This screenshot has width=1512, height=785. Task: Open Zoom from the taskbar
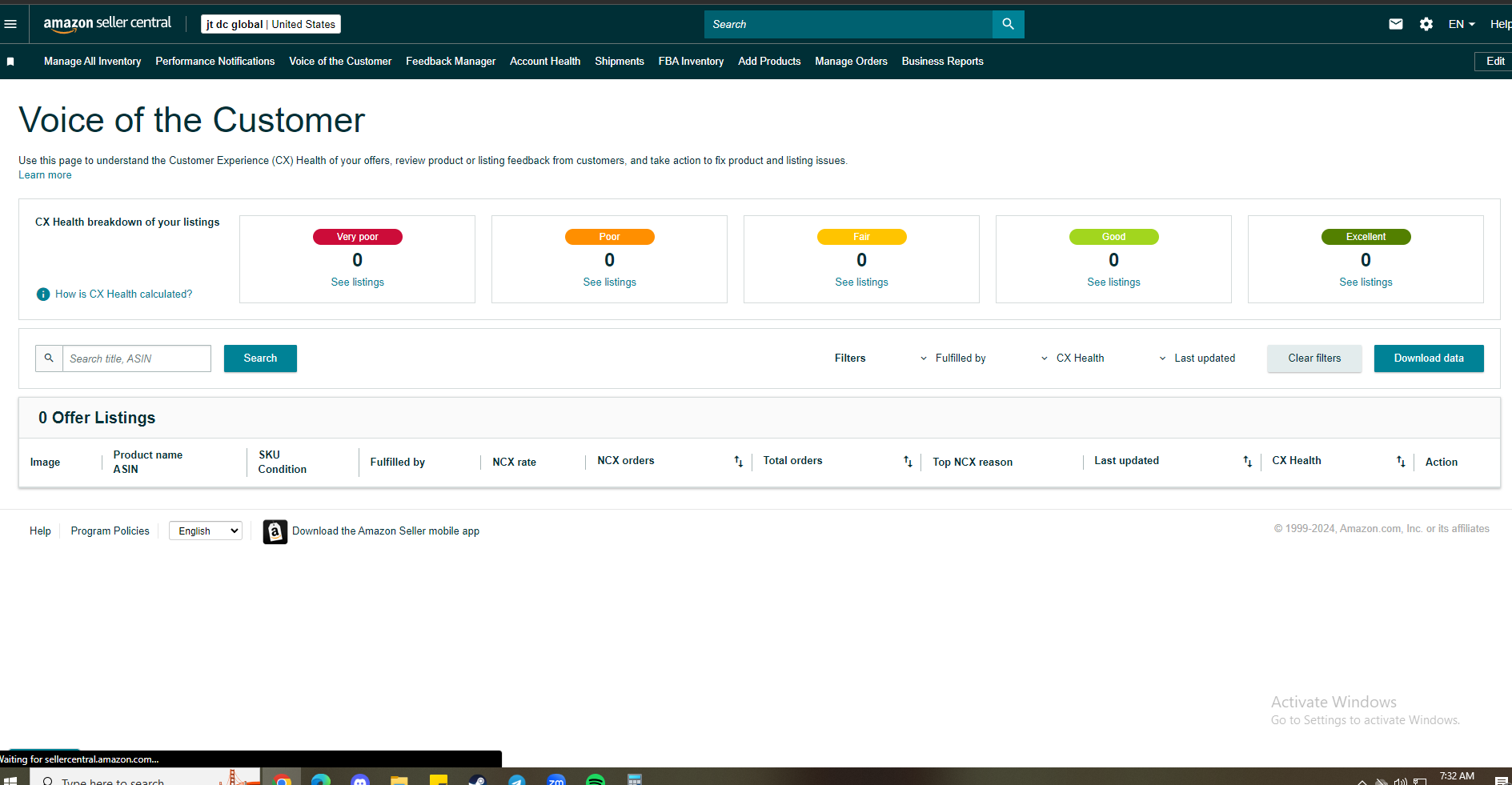(x=556, y=779)
